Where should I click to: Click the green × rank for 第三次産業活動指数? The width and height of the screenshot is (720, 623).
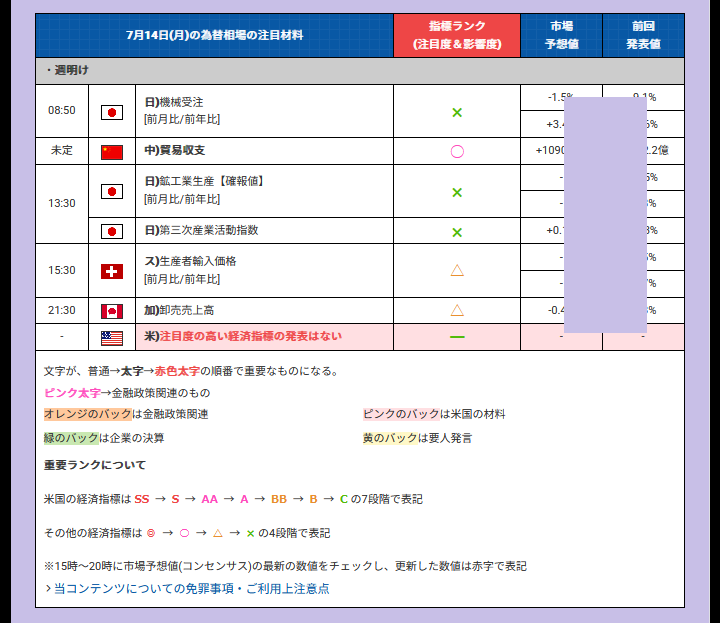pyautogui.click(x=457, y=232)
